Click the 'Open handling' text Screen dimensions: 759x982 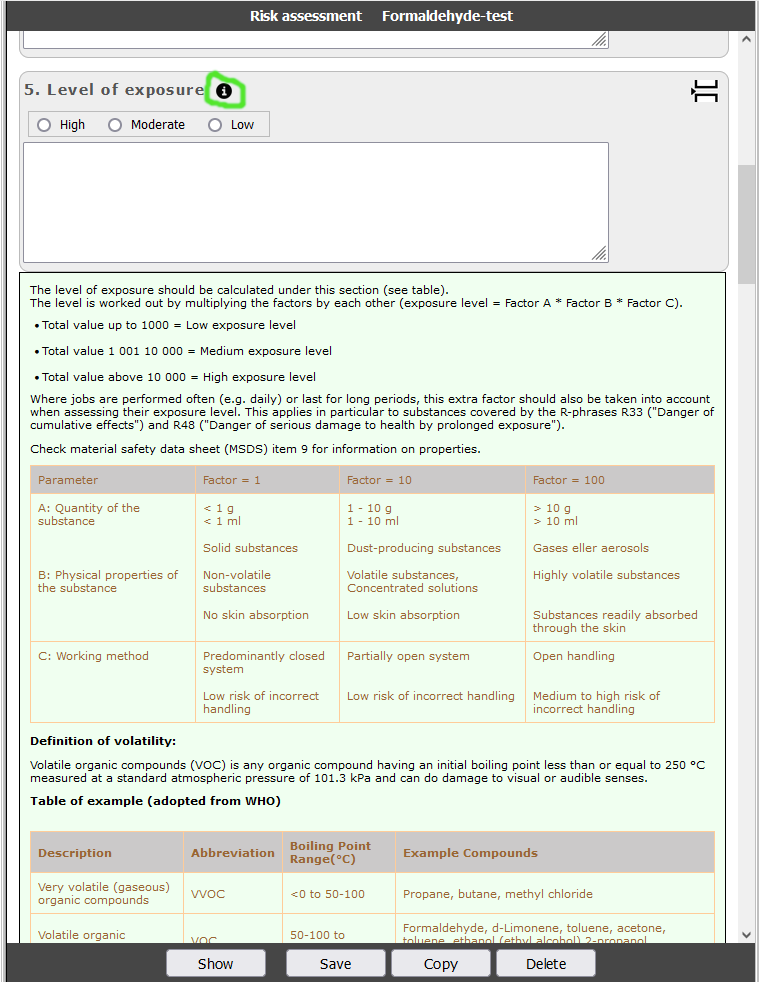[x=574, y=656]
